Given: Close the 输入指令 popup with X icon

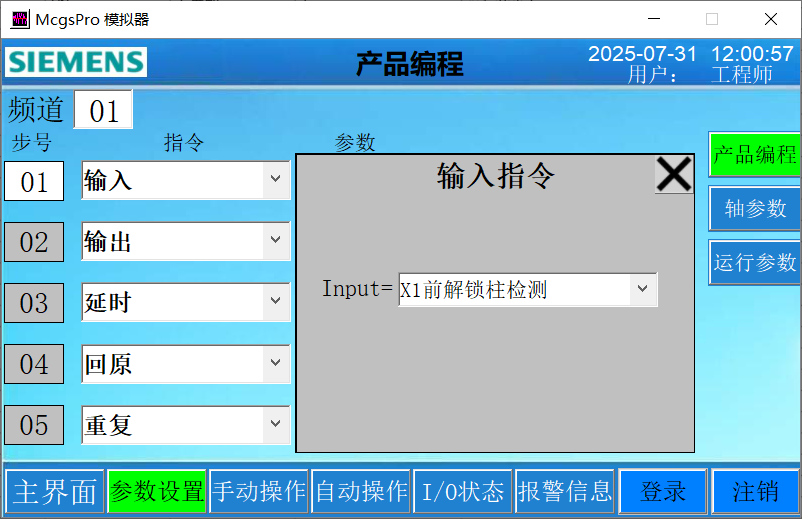Looking at the screenshot, I should coord(674,175).
